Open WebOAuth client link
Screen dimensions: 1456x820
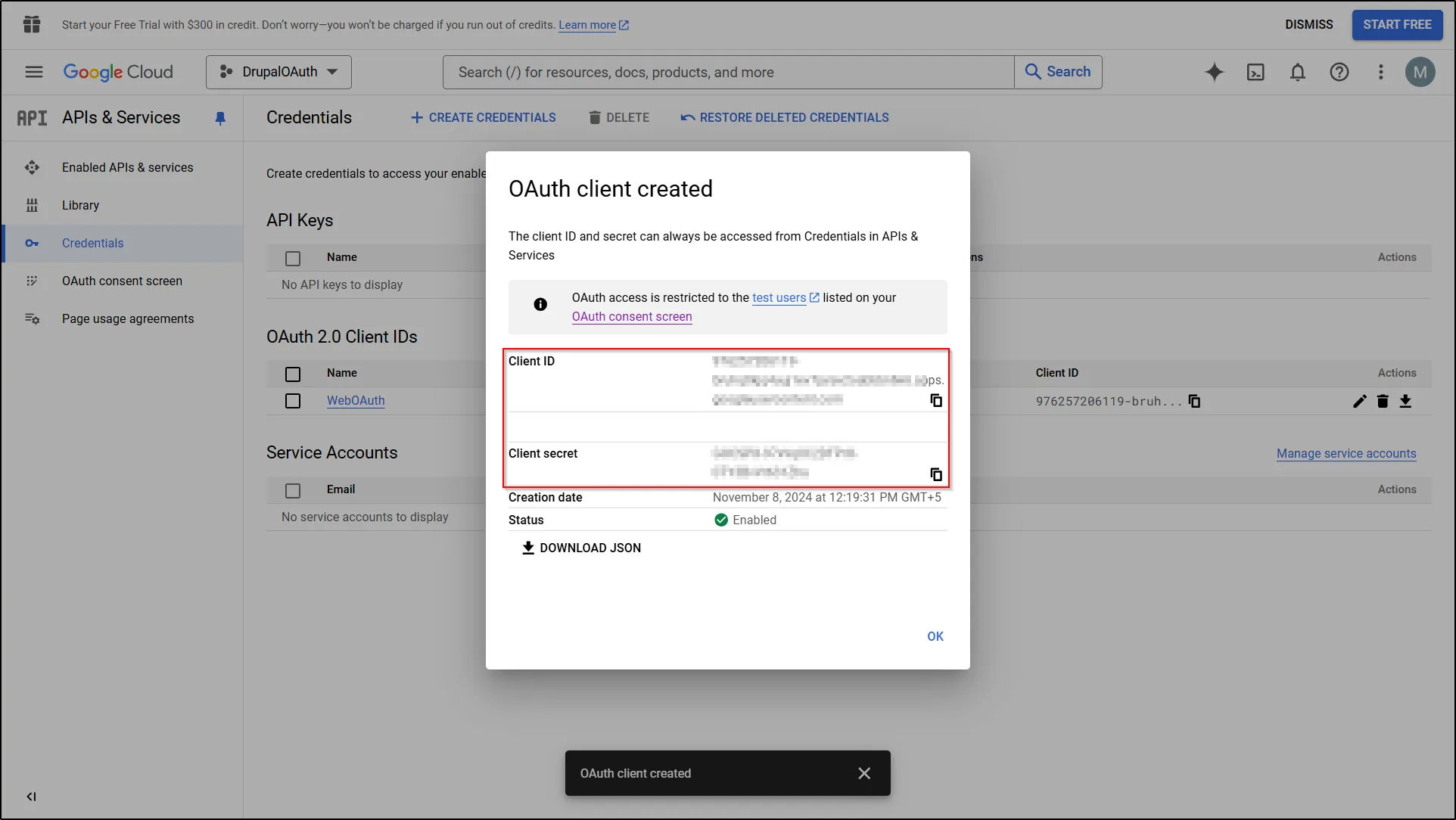356,400
